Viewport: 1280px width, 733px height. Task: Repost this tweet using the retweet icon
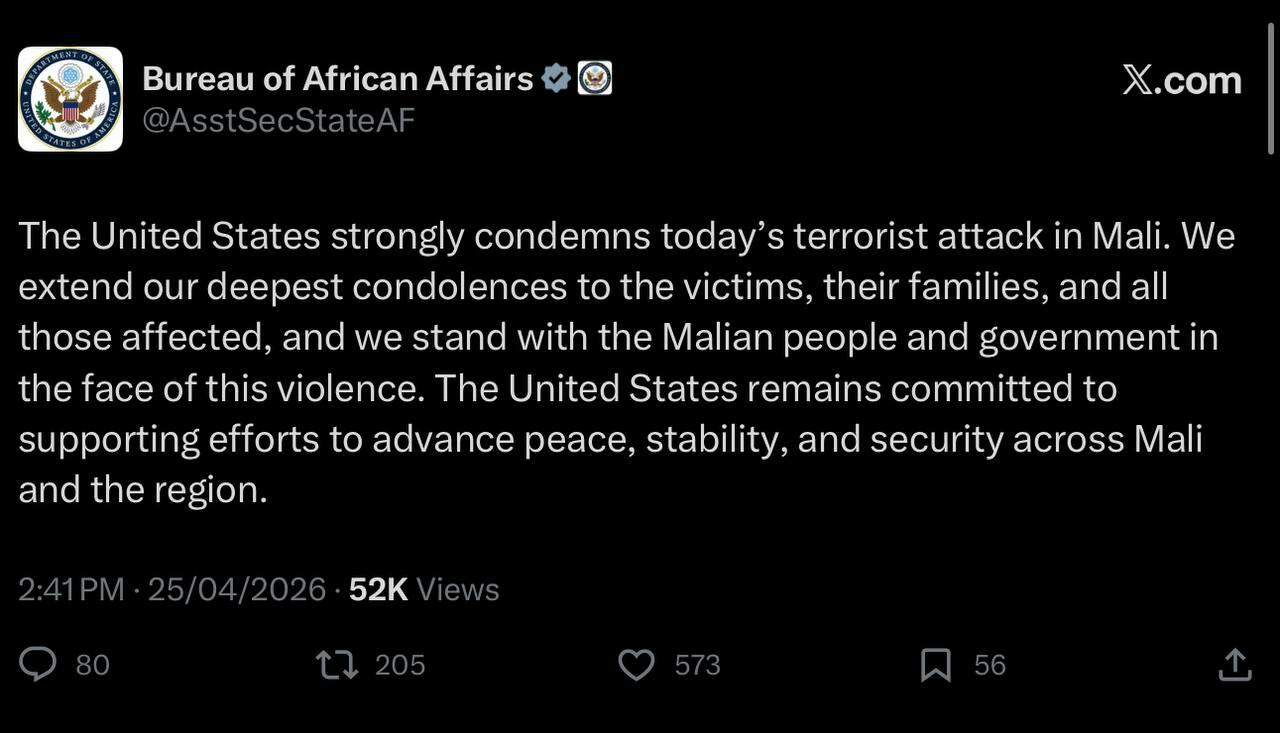coord(337,665)
